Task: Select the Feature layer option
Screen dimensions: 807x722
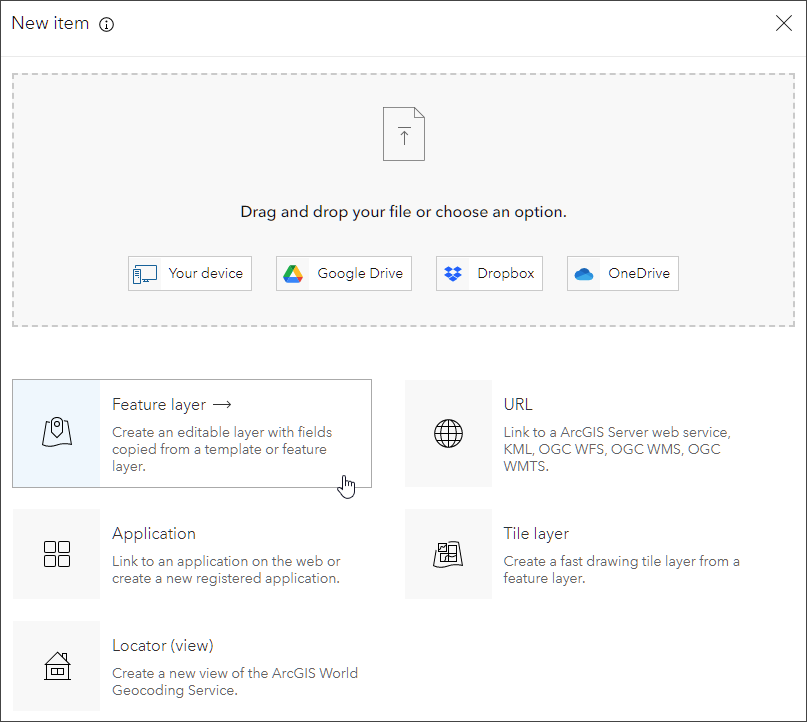Action: click(x=192, y=432)
